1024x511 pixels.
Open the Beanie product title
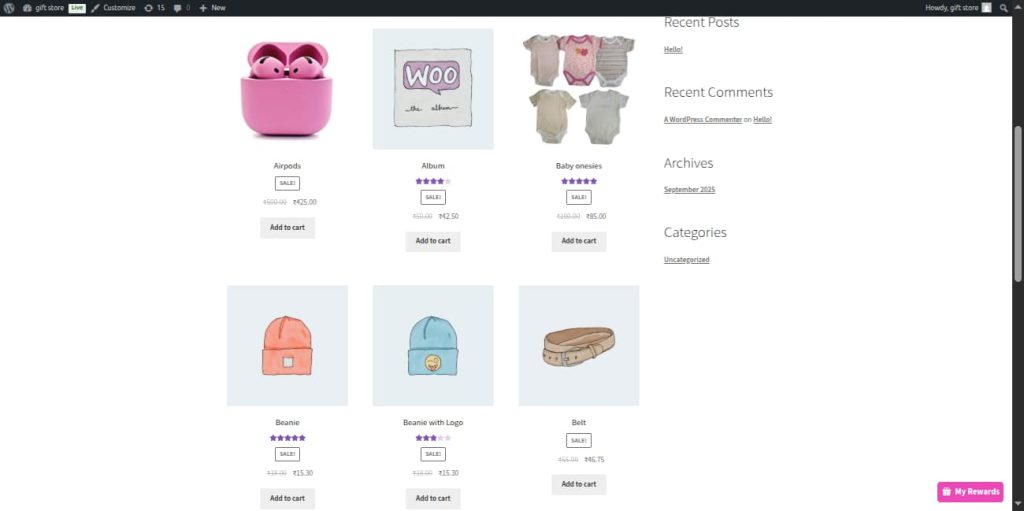287,422
